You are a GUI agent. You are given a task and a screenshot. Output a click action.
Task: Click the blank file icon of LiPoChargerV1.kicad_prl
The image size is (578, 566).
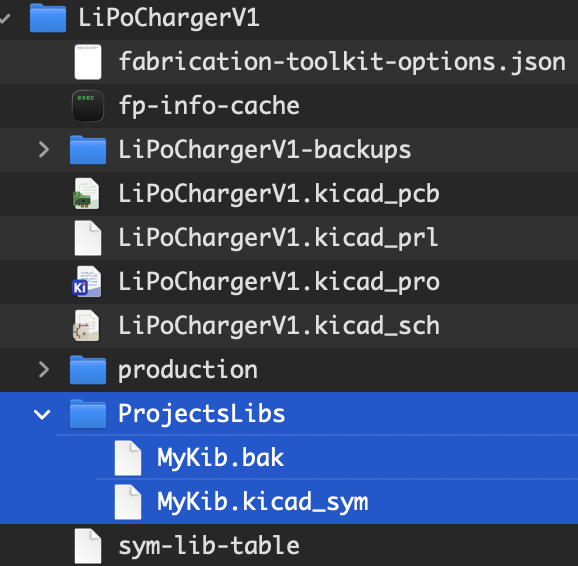point(88,238)
